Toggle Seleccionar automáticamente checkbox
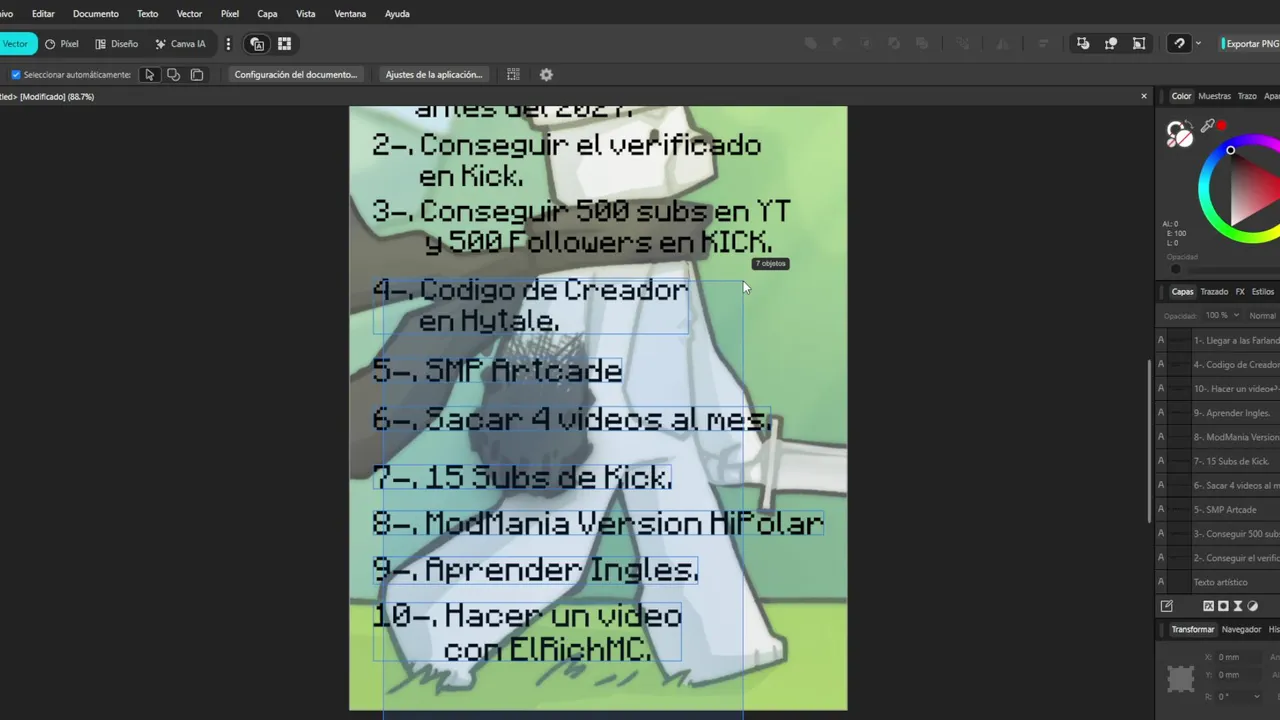Viewport: 1280px width, 720px height. (16, 75)
